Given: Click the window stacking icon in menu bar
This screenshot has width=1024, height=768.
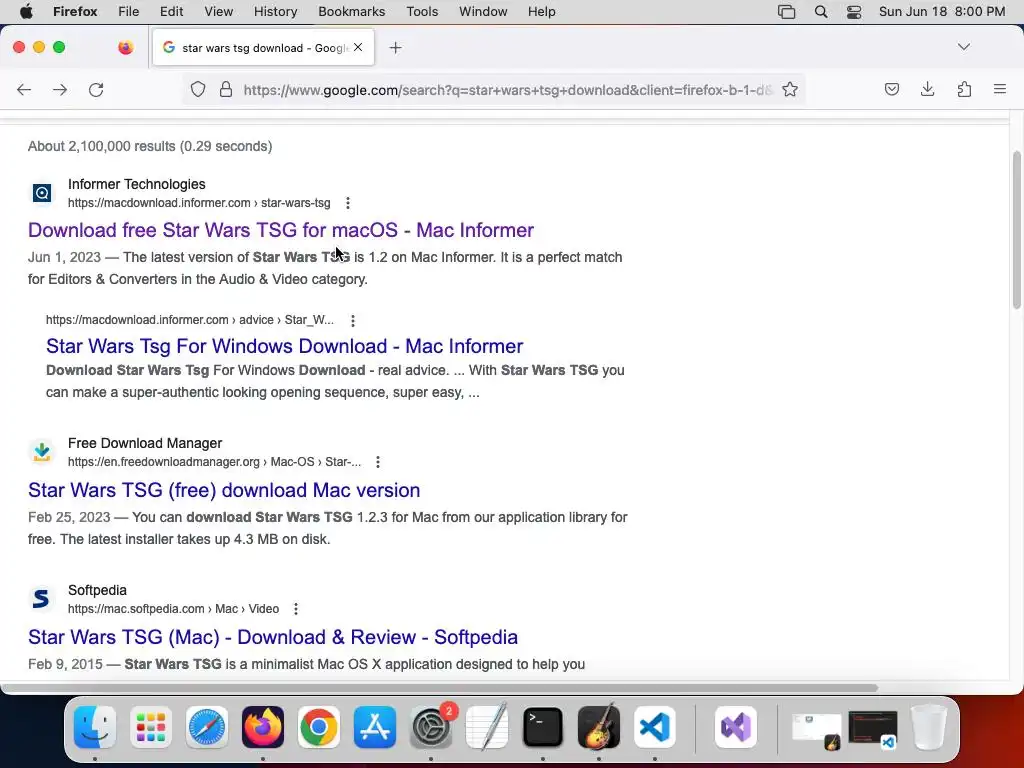Looking at the screenshot, I should click(786, 12).
